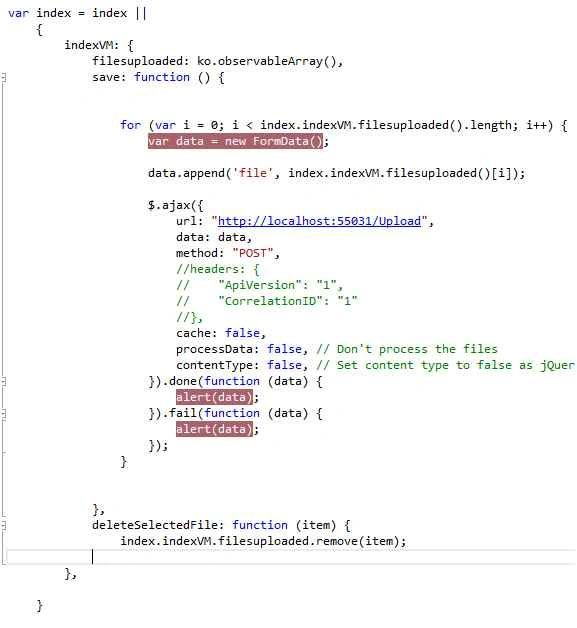Screen dimensions: 577x628
Task: Click highlighted alert(data) inside the done callback
Action: [x=214, y=397]
